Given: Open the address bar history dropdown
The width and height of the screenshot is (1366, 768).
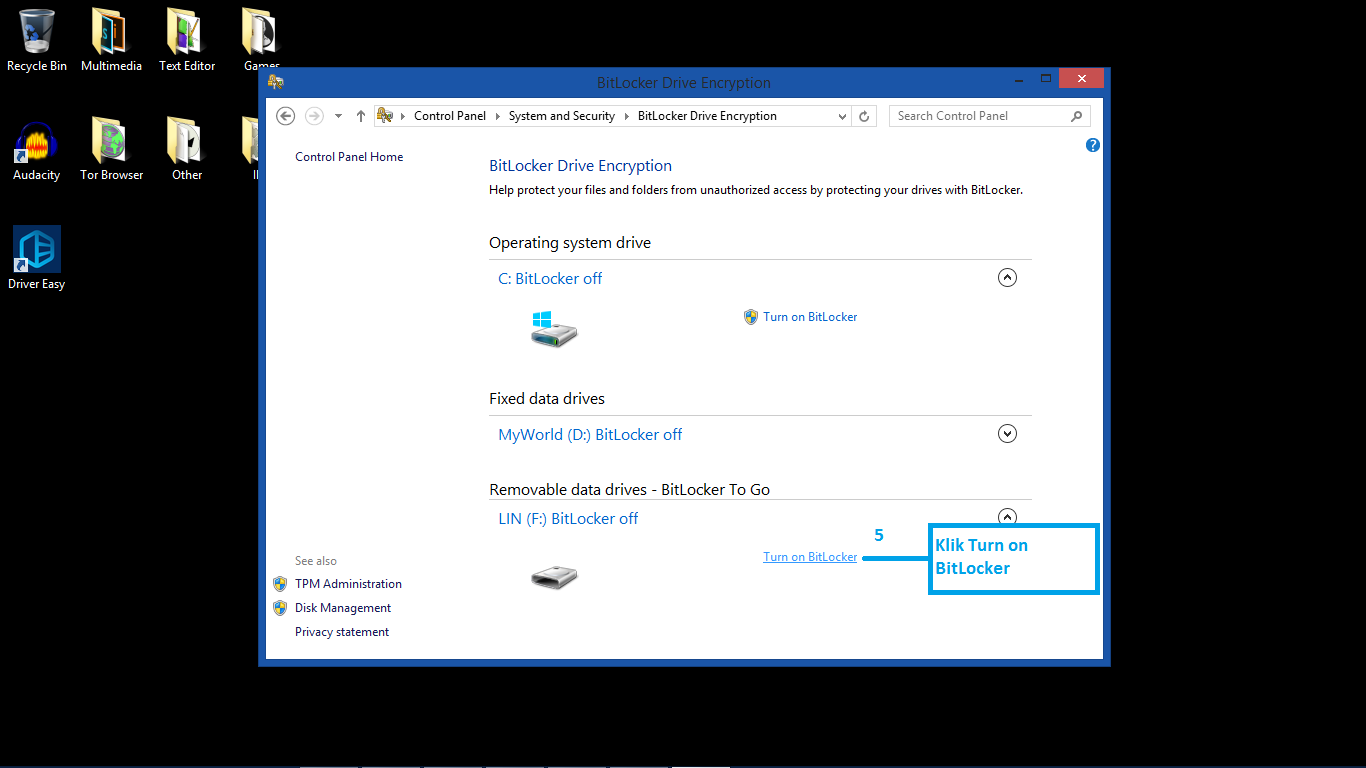Looking at the screenshot, I should (x=843, y=116).
